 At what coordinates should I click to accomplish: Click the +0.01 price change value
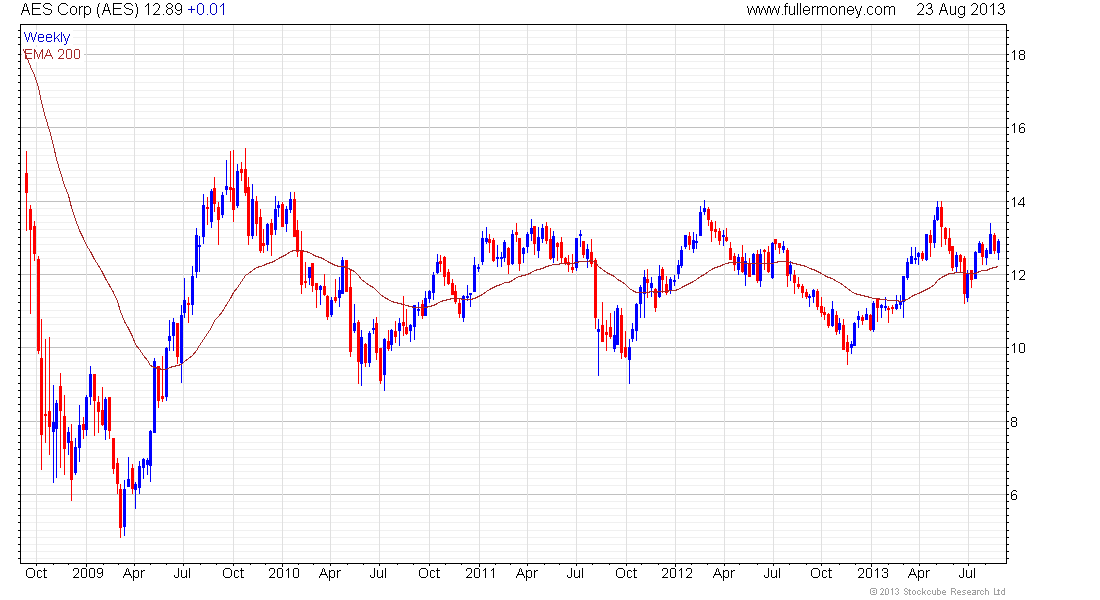point(206,10)
